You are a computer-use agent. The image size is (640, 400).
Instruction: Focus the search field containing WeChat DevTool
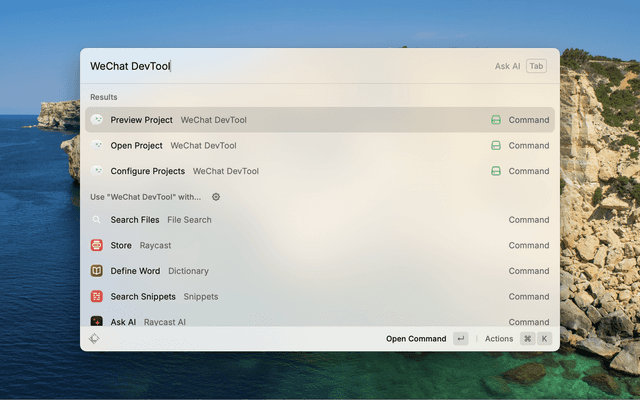tap(280, 66)
